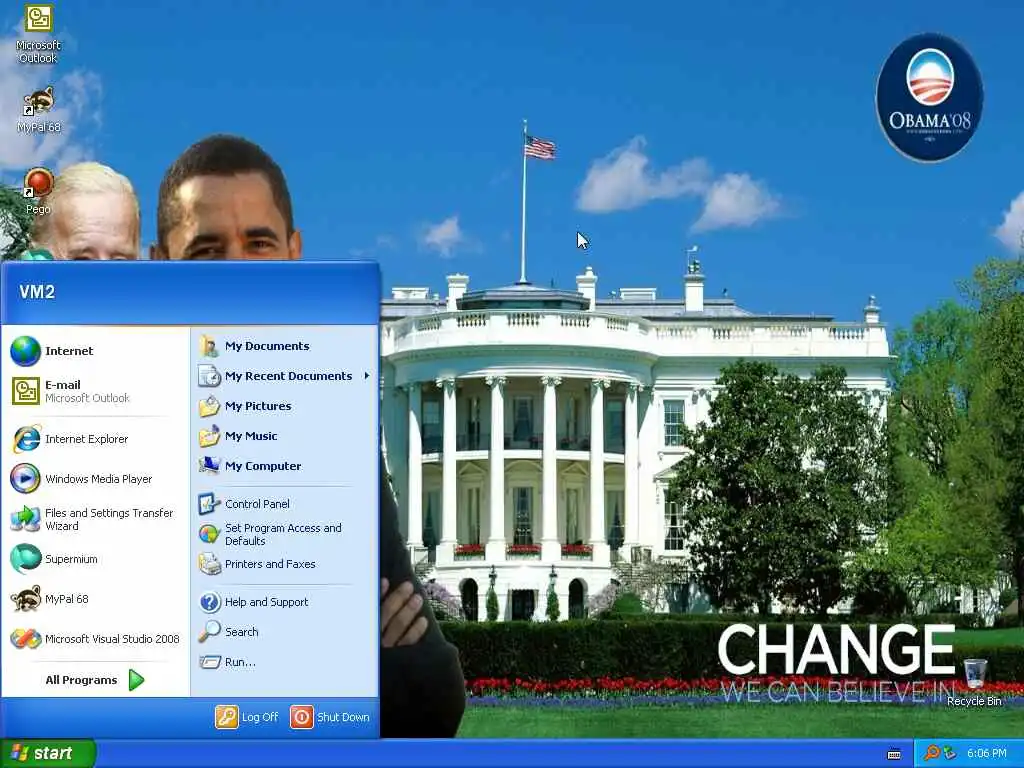The image size is (1024, 768).
Task: Click the magnifier tray icon in notification area
Action: pos(931,753)
